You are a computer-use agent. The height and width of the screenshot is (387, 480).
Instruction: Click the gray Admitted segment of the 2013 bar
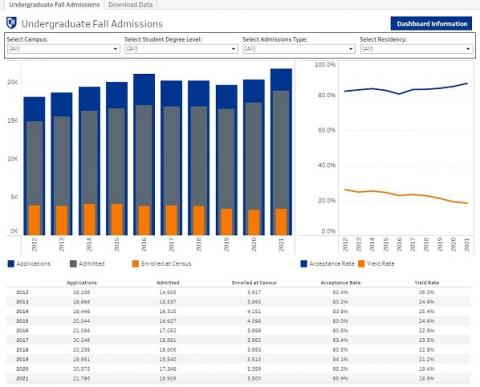[62, 161]
